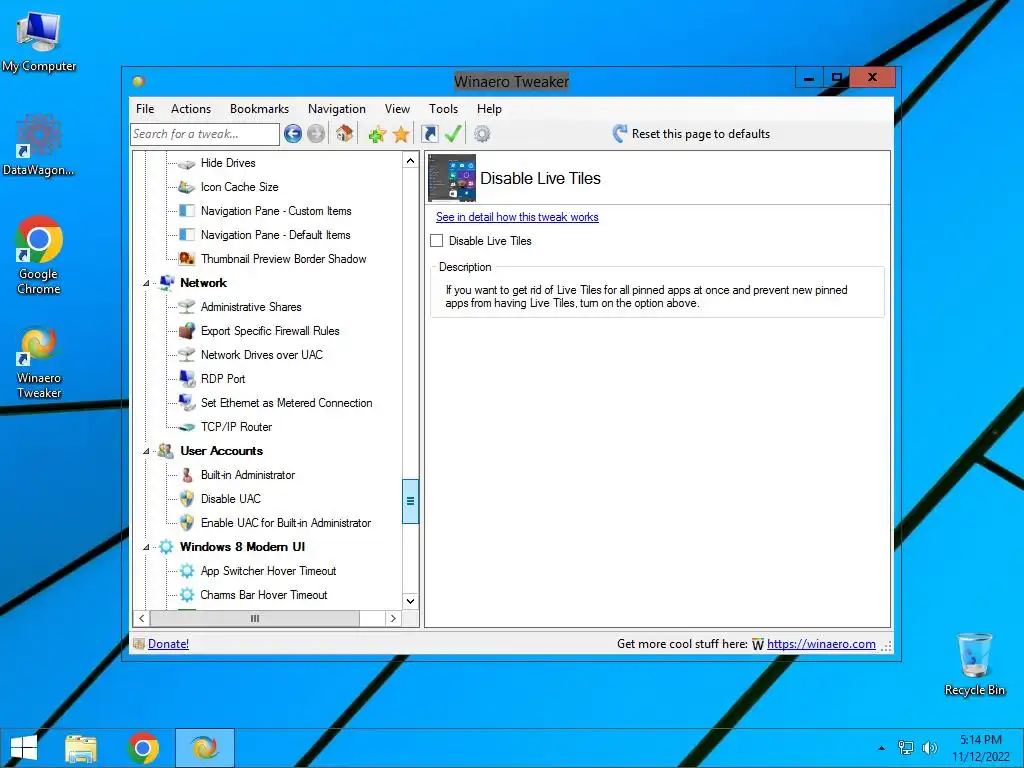The width and height of the screenshot is (1024, 768).
Task: Open Google Chrome desktop shortcut
Action: coord(39,256)
